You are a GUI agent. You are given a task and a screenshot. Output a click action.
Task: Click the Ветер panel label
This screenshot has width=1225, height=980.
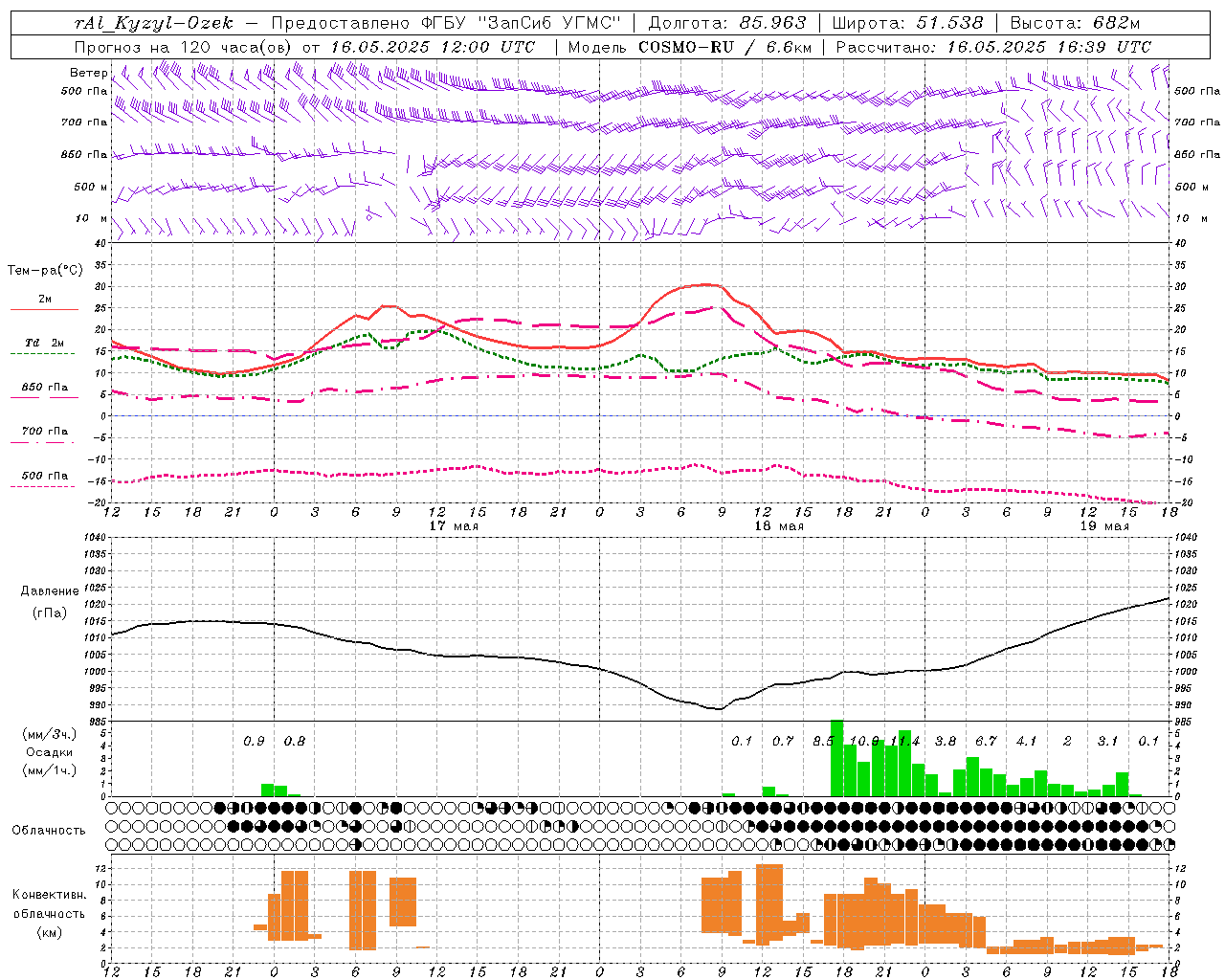click(x=88, y=73)
